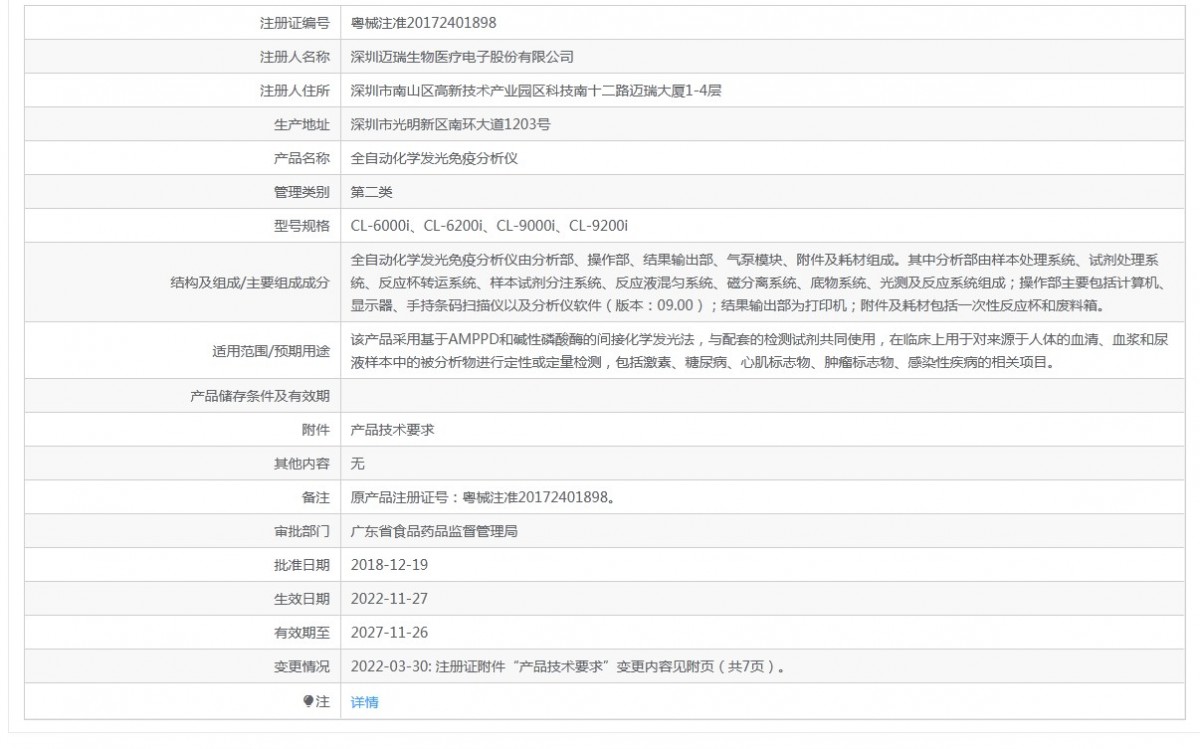Select attachment value 产品技术要求

click(x=392, y=429)
